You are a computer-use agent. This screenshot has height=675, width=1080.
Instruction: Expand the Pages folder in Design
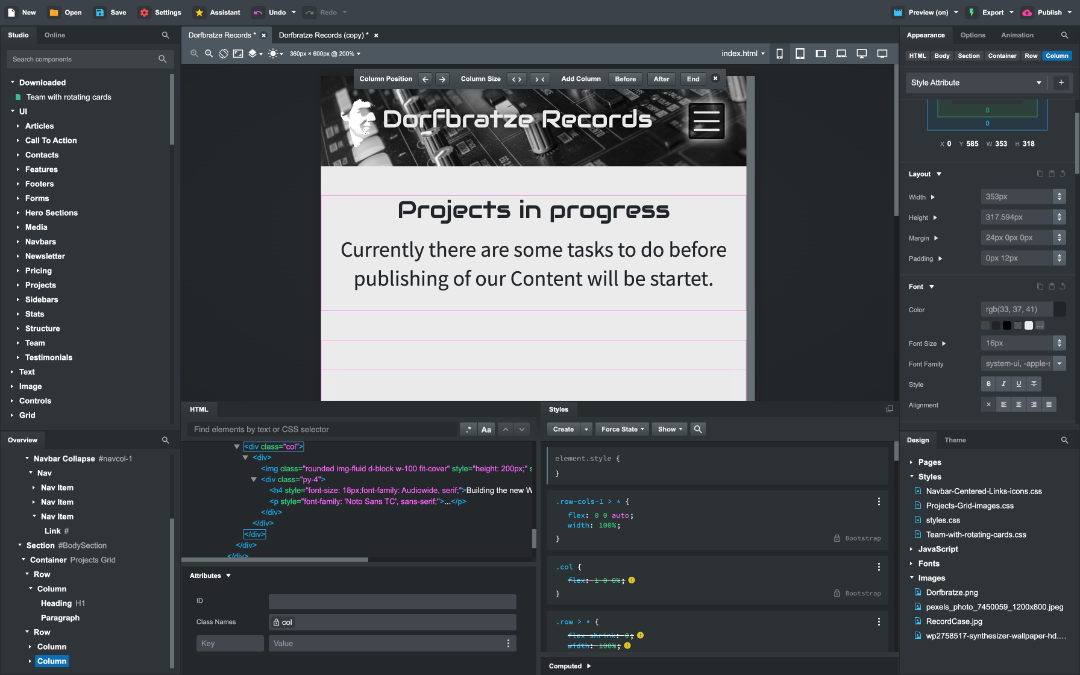pos(912,463)
